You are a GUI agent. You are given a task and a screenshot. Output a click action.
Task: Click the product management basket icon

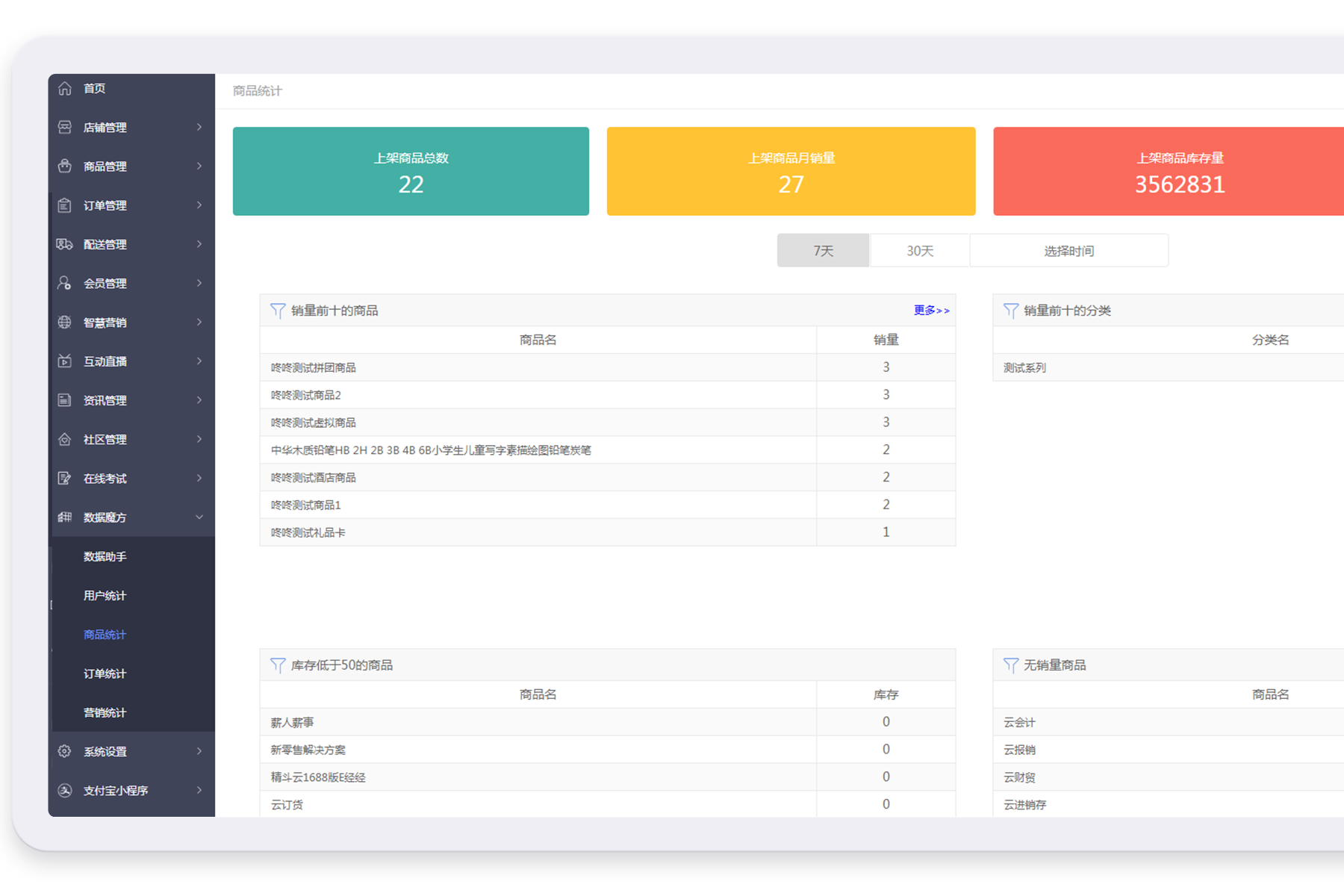[x=65, y=167]
